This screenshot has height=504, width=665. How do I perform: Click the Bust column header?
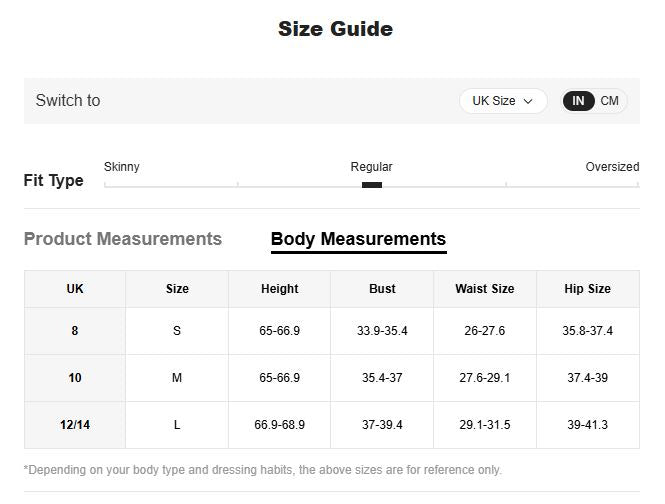click(382, 289)
